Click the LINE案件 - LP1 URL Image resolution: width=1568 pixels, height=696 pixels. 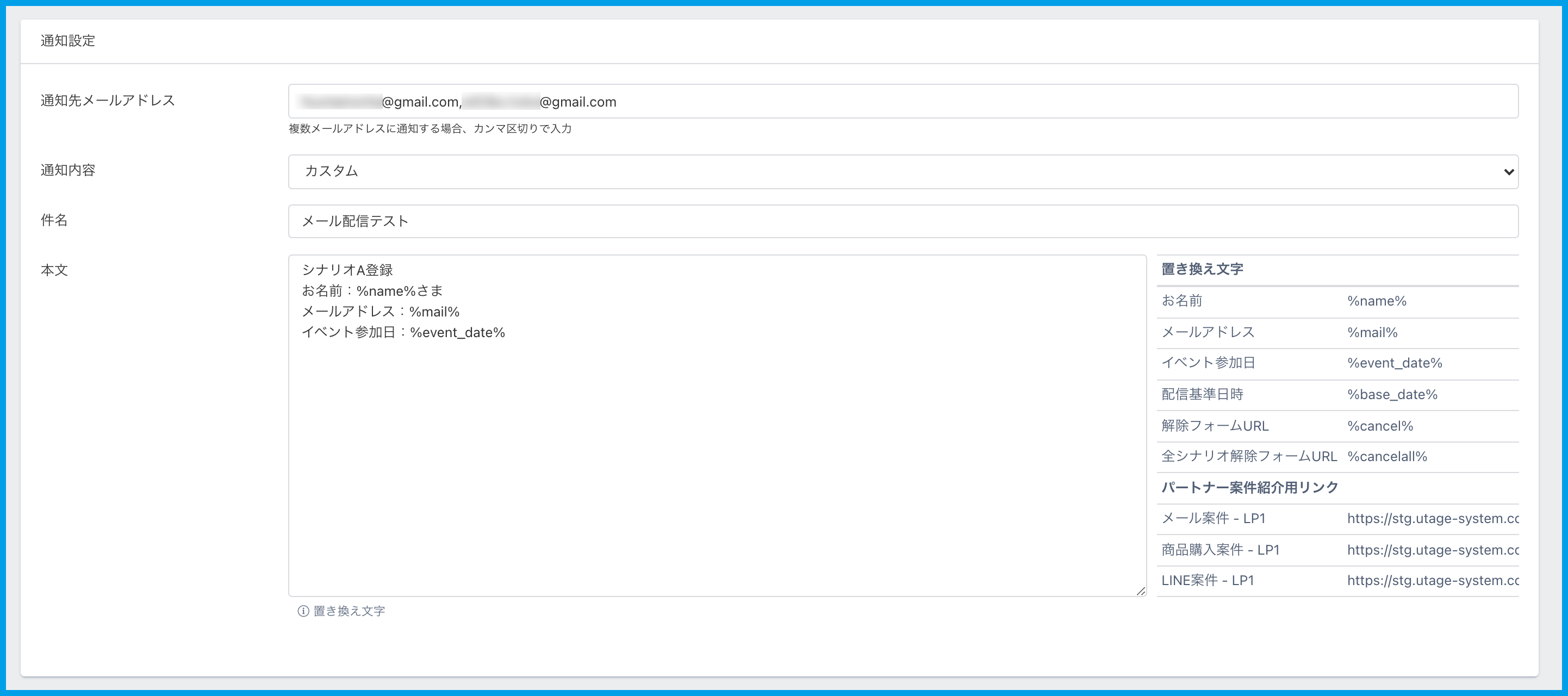pos(1432,581)
